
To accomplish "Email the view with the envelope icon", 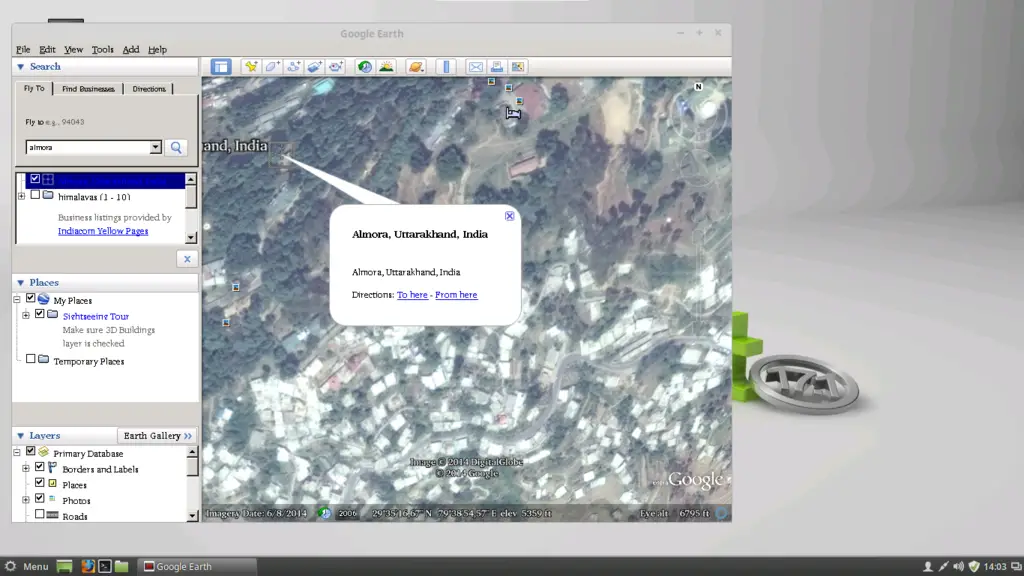I will (475, 67).
